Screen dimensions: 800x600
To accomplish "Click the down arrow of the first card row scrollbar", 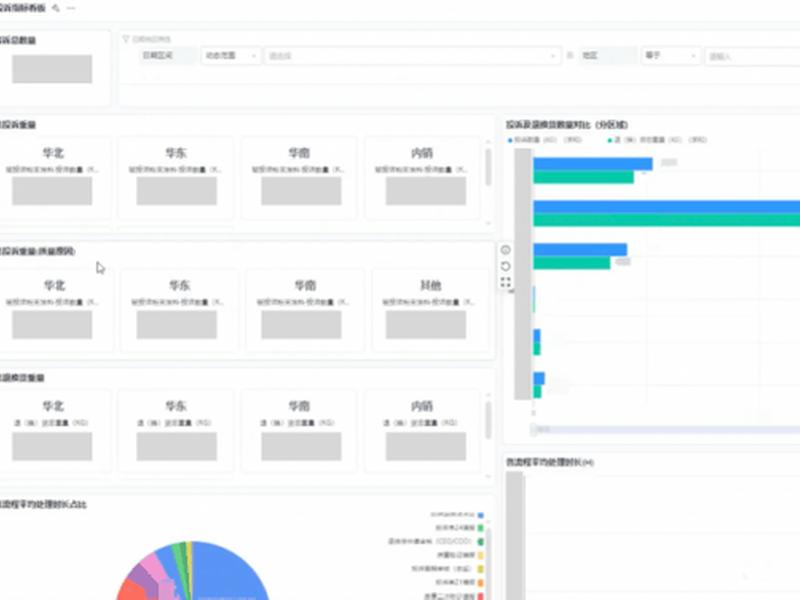I will [x=488, y=223].
